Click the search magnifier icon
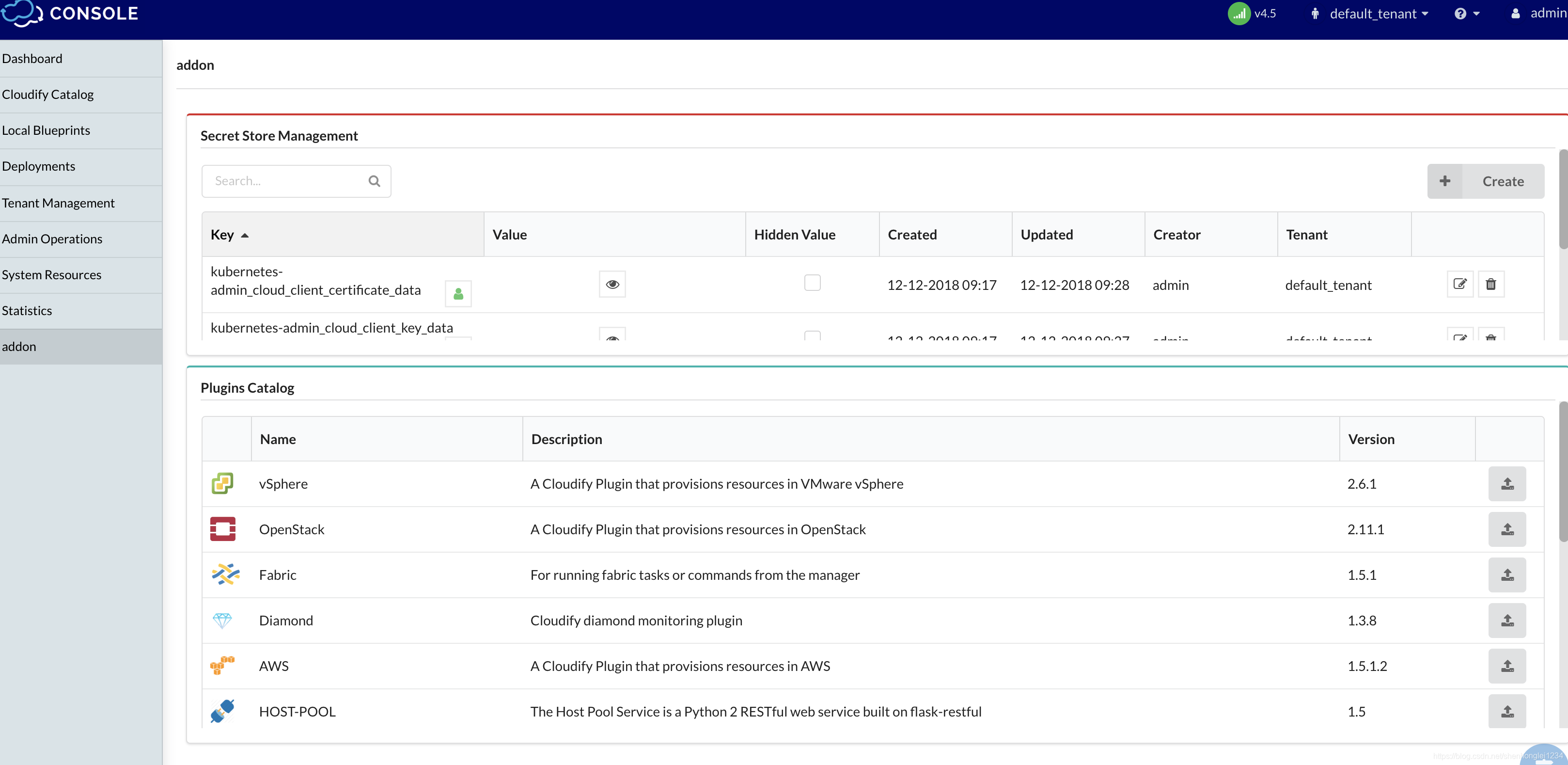This screenshot has height=765, width=1568. click(375, 181)
